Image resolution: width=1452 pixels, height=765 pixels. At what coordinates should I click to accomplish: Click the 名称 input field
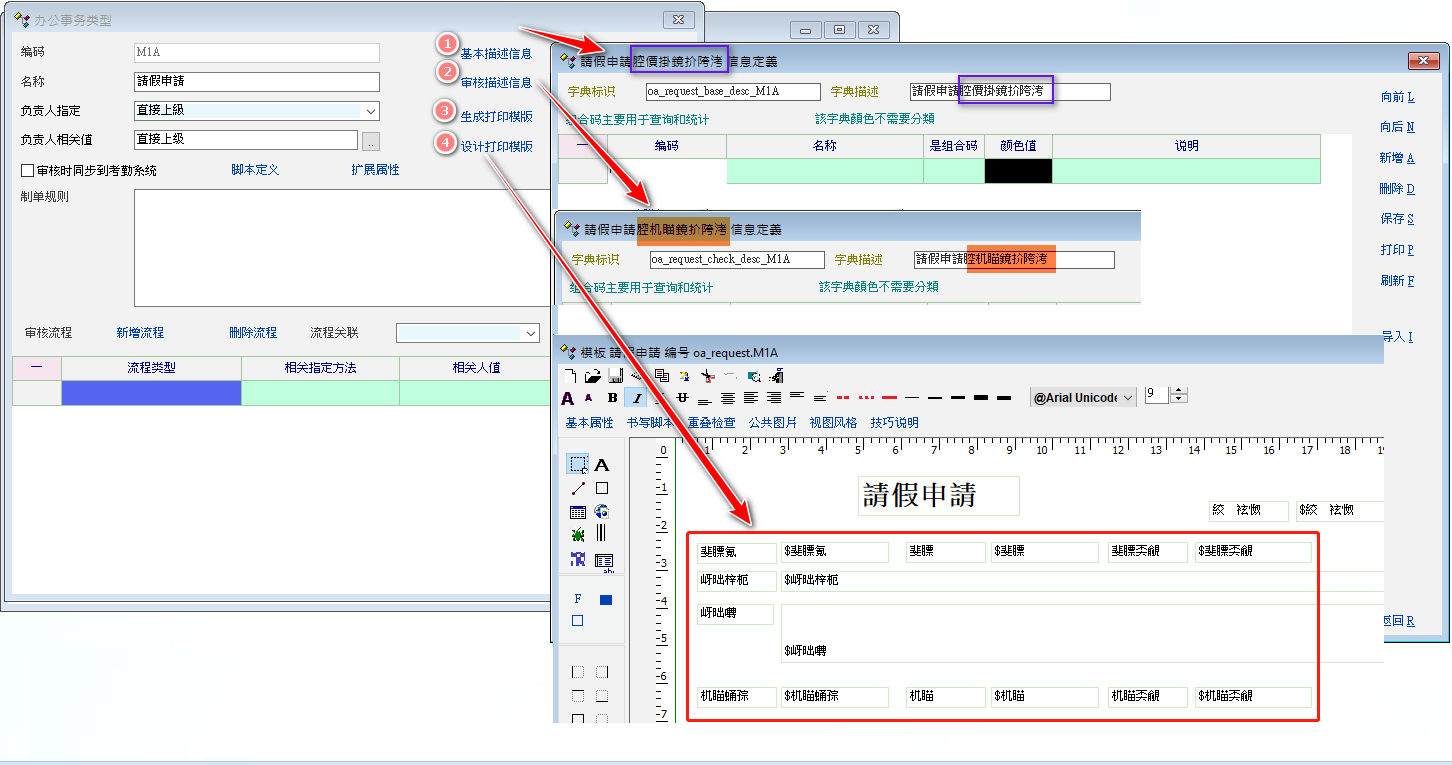[x=257, y=82]
